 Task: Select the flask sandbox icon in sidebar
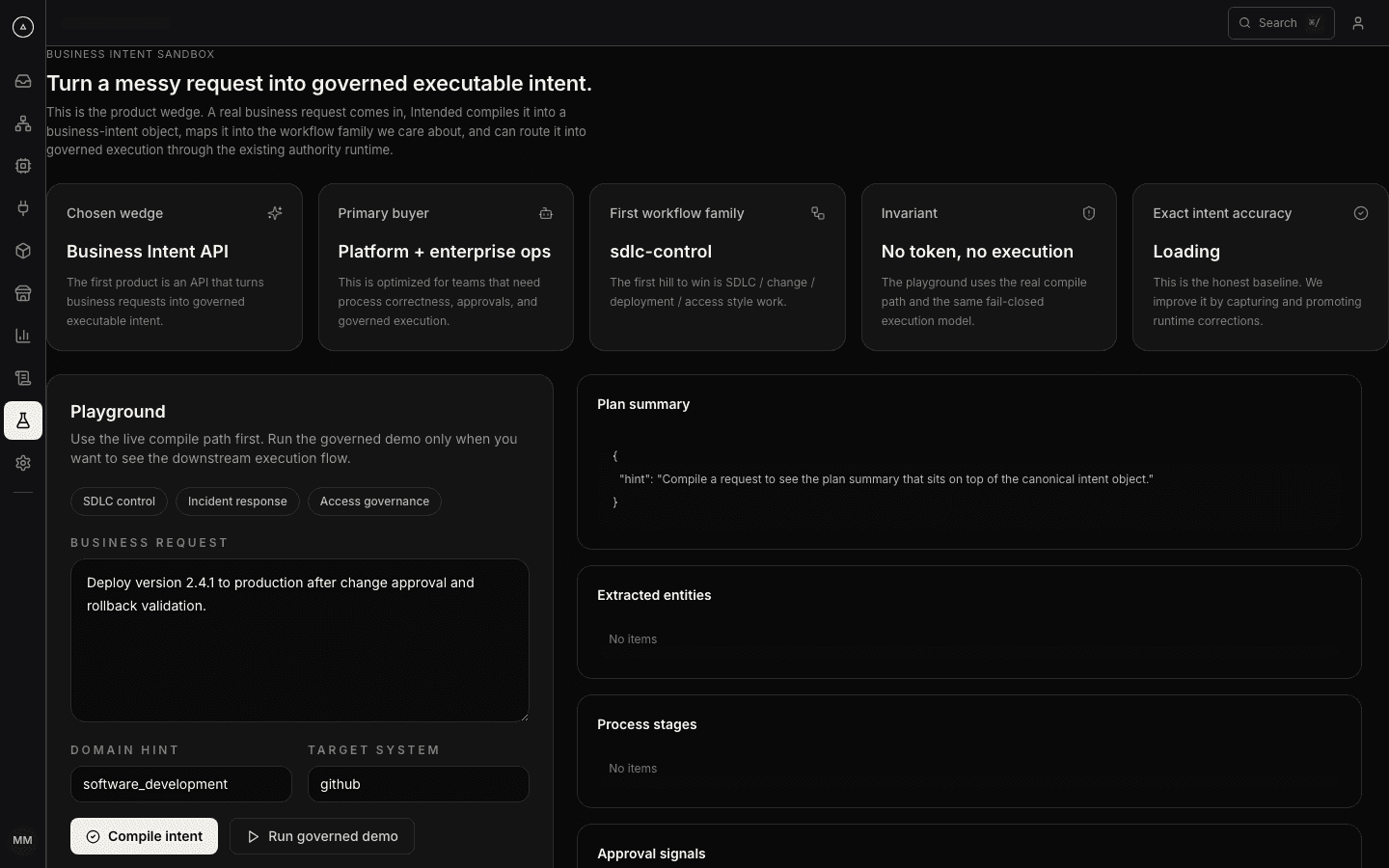23,420
